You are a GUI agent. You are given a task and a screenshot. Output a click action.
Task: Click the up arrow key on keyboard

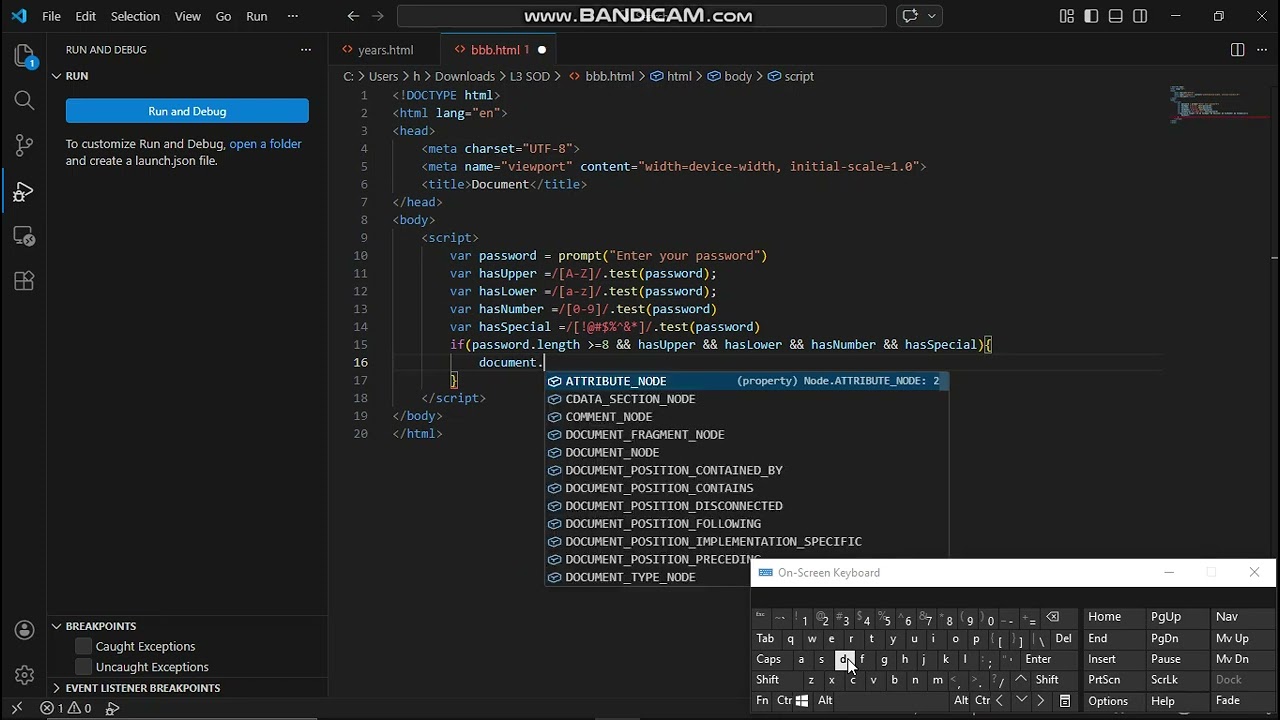tap(1020, 680)
